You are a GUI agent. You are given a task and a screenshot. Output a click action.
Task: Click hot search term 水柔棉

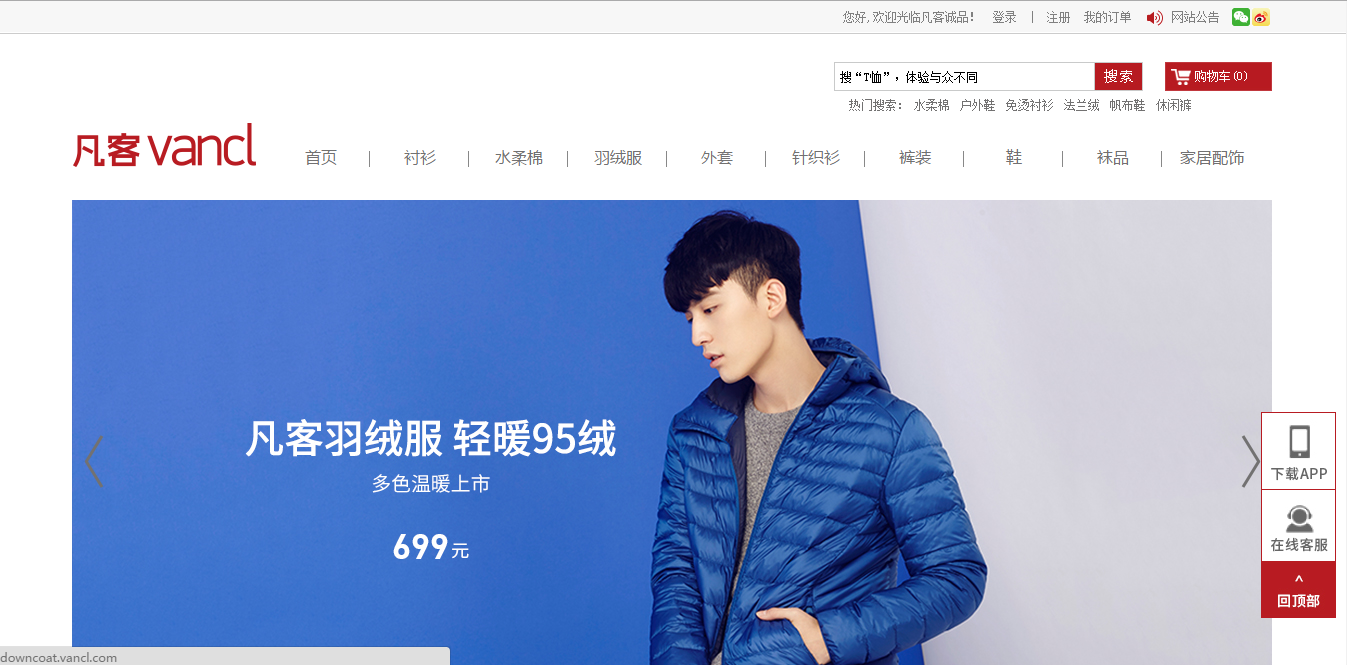pyautogui.click(x=931, y=105)
